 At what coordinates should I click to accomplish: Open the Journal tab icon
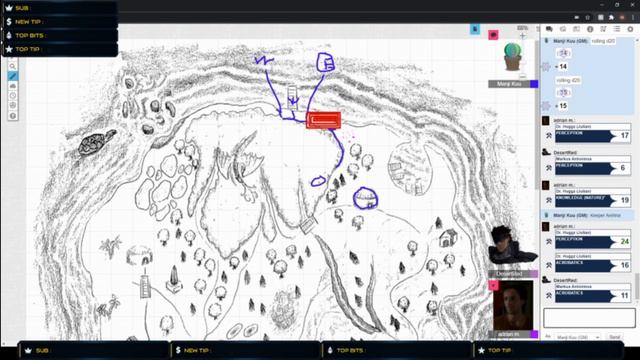[x=576, y=29]
